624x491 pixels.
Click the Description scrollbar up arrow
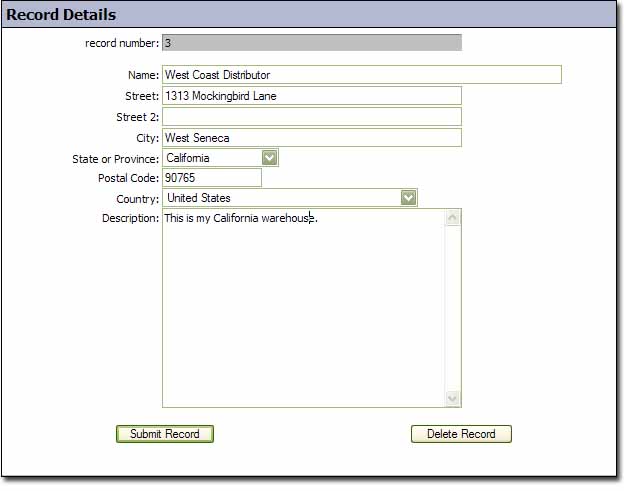pos(452,218)
